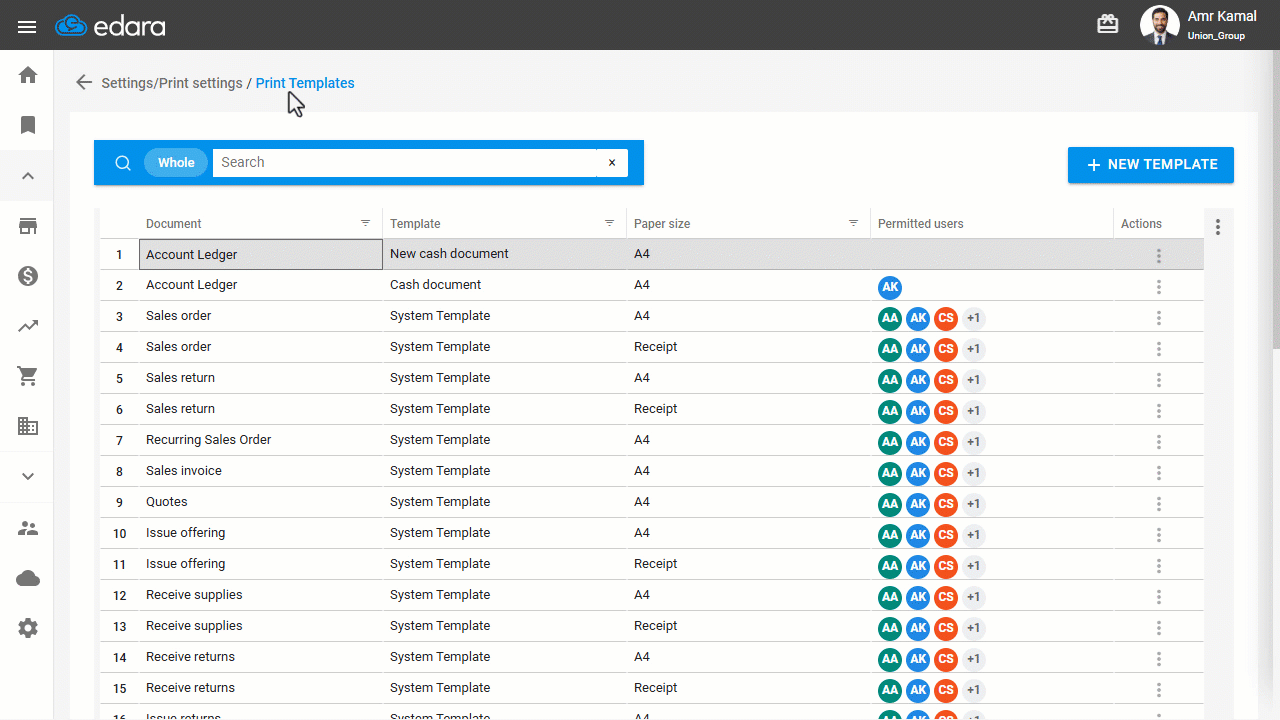Click the magnifier search icon
The image size is (1280, 720).
(x=123, y=163)
